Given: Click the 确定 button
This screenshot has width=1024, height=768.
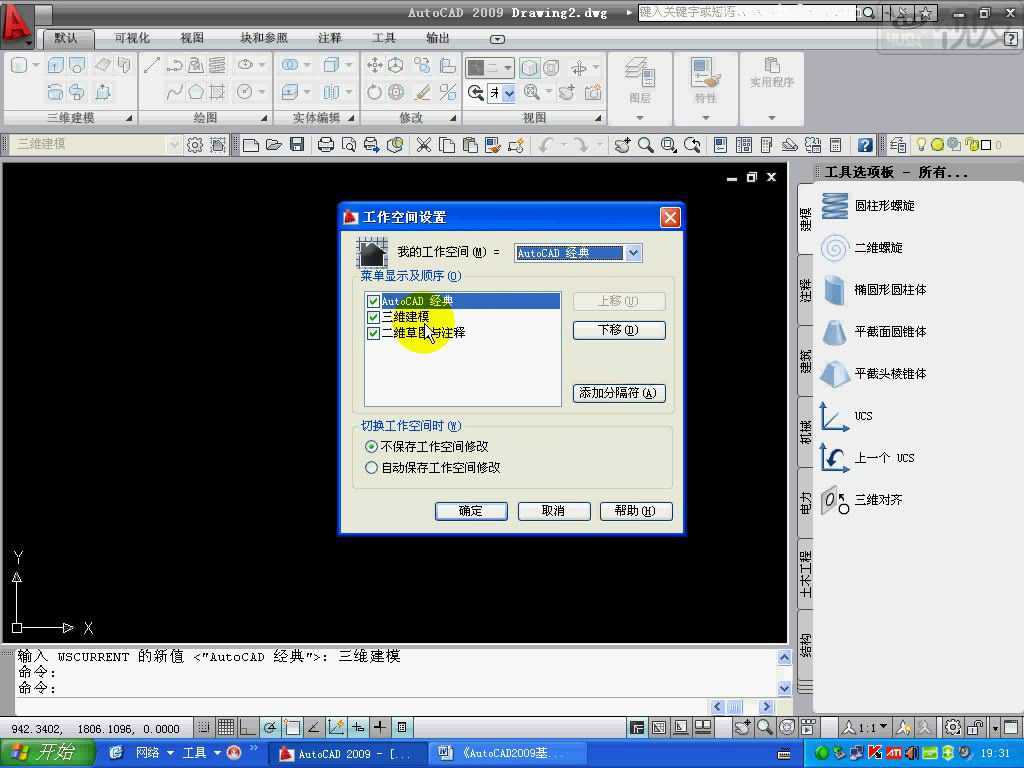Looking at the screenshot, I should coord(471,511).
